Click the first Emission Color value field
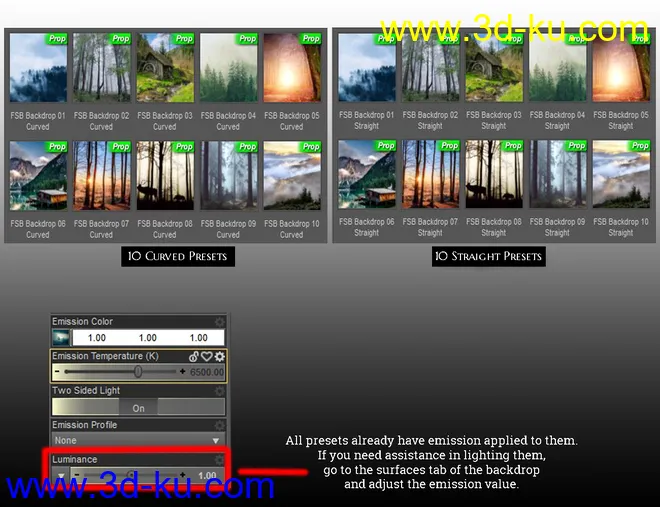Viewport: 660px width, 507px height. point(96,338)
